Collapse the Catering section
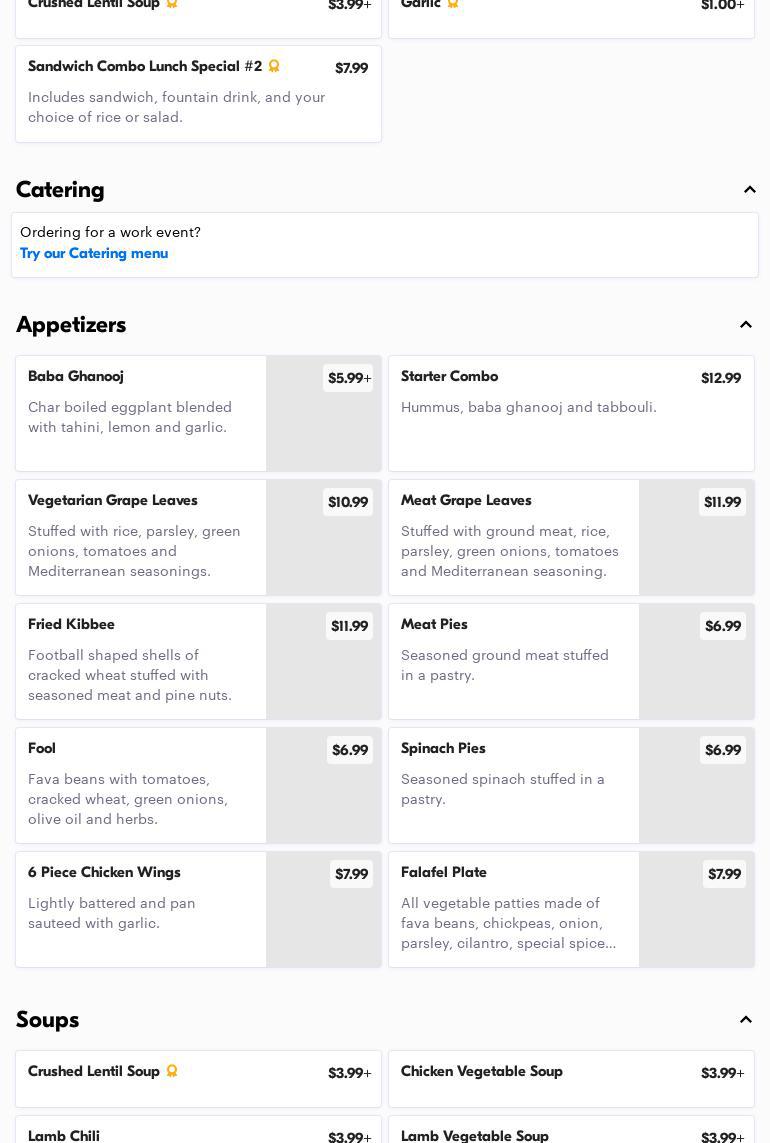 pos(749,190)
